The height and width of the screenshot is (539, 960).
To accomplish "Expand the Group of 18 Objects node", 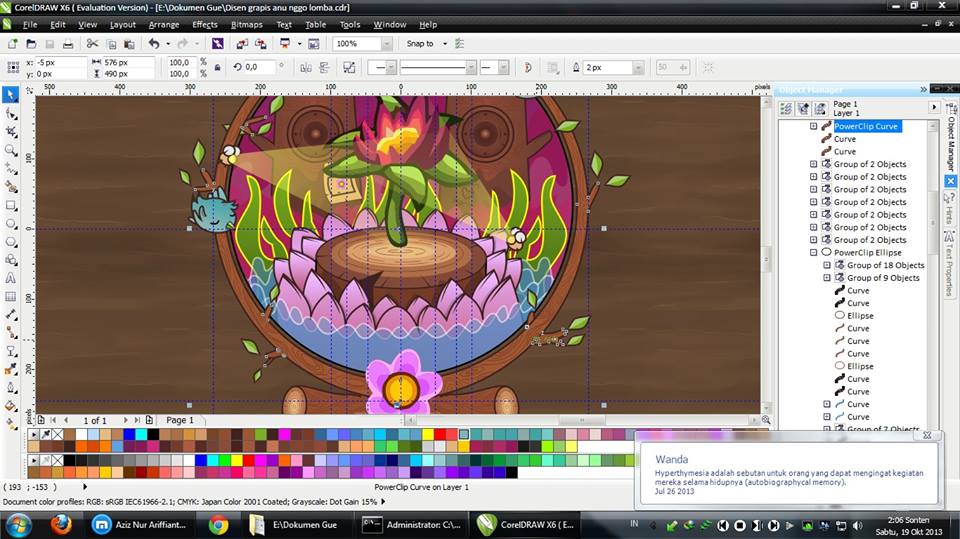I will pos(827,266).
